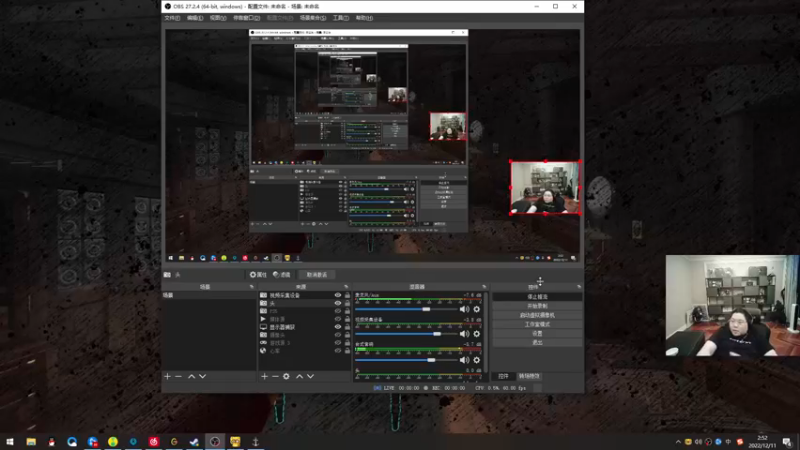Float the Controls dock using its header icon

(579, 287)
